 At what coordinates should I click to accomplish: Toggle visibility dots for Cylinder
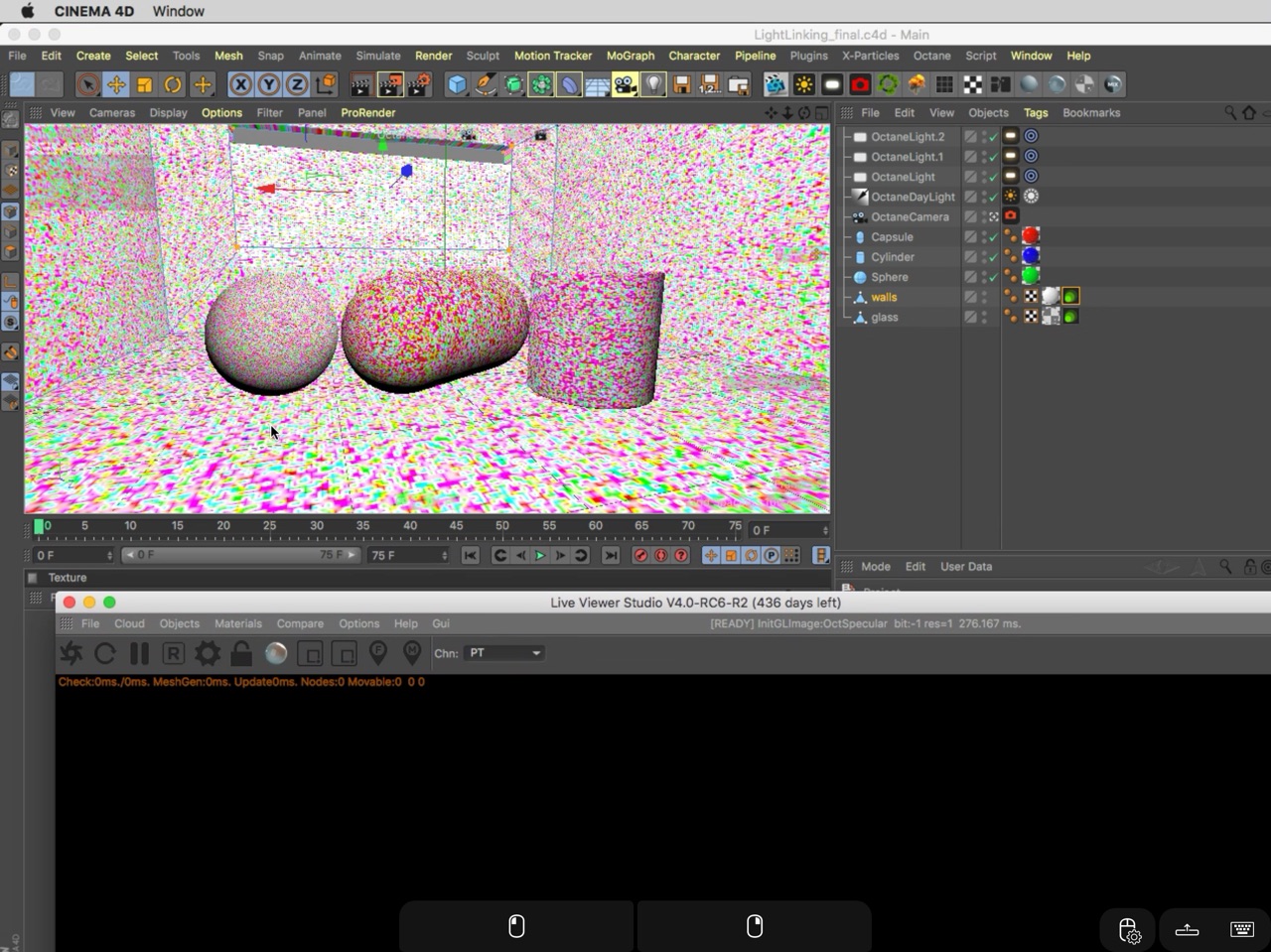(984, 257)
